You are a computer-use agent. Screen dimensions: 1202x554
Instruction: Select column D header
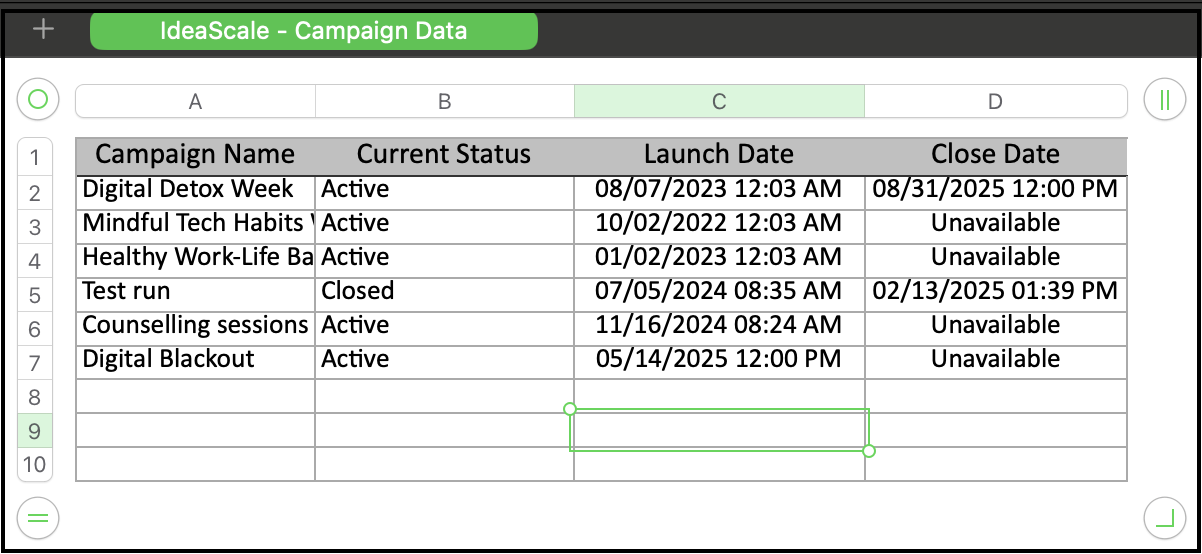pyautogui.click(x=995, y=101)
